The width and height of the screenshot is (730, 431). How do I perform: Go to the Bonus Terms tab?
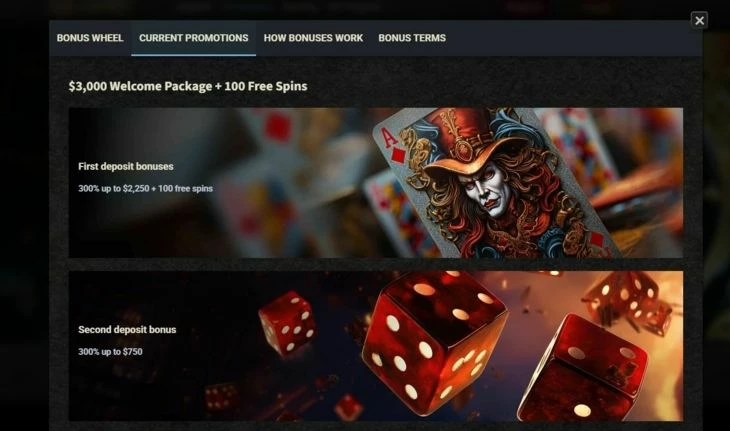(412, 38)
